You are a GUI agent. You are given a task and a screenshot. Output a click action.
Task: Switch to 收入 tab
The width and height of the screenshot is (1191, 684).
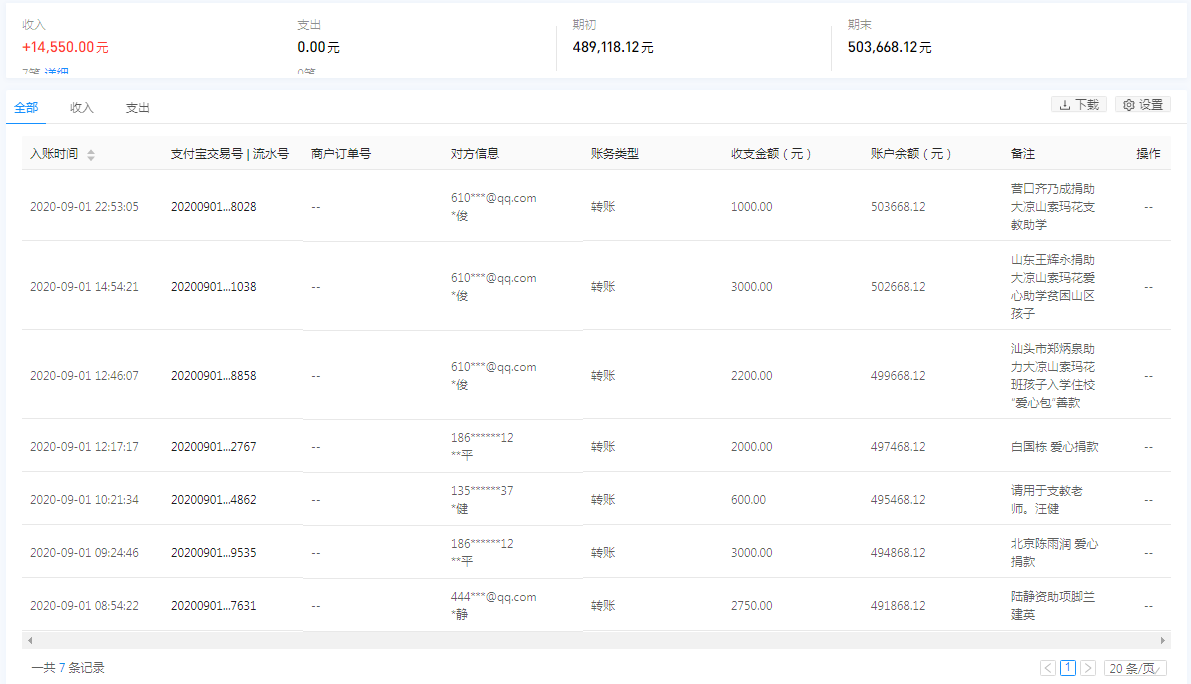click(x=81, y=108)
